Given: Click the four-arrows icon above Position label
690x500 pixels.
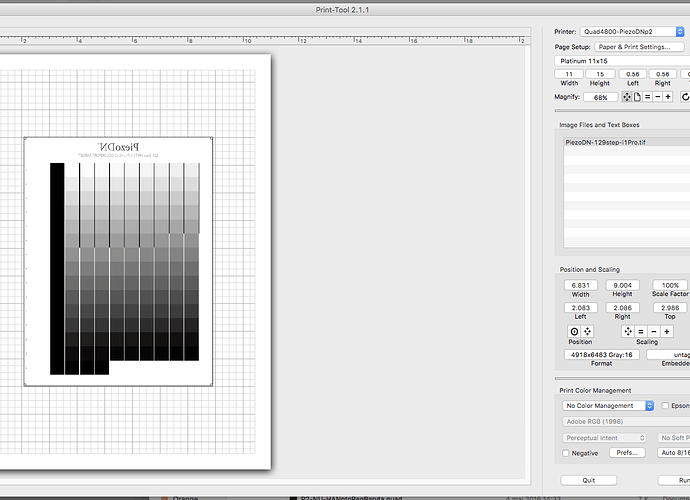Looking at the screenshot, I should [x=587, y=331].
